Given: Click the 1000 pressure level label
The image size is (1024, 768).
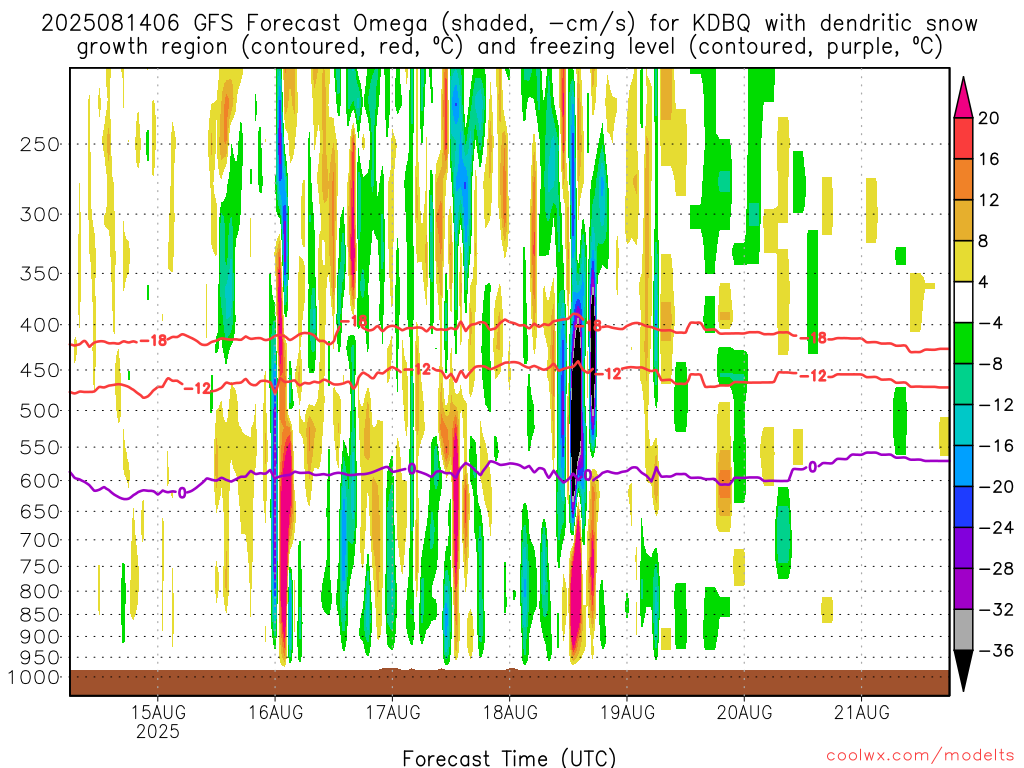Looking at the screenshot, I should [x=33, y=677].
